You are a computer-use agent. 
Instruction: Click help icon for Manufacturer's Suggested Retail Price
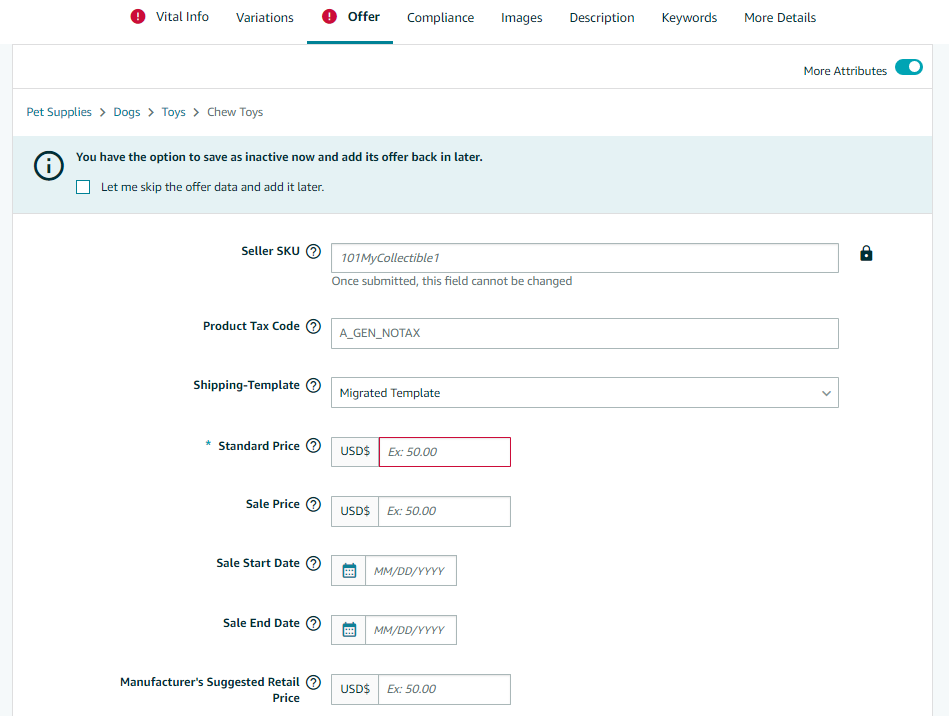(x=314, y=683)
